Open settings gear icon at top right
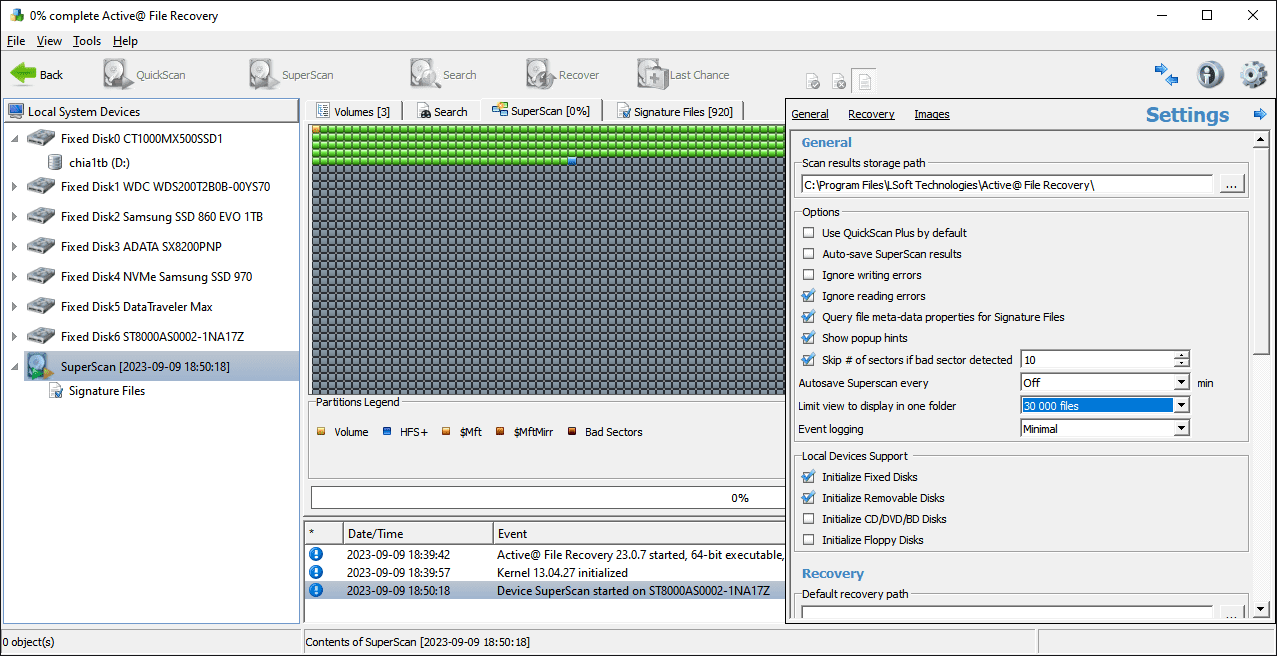 (x=1253, y=75)
